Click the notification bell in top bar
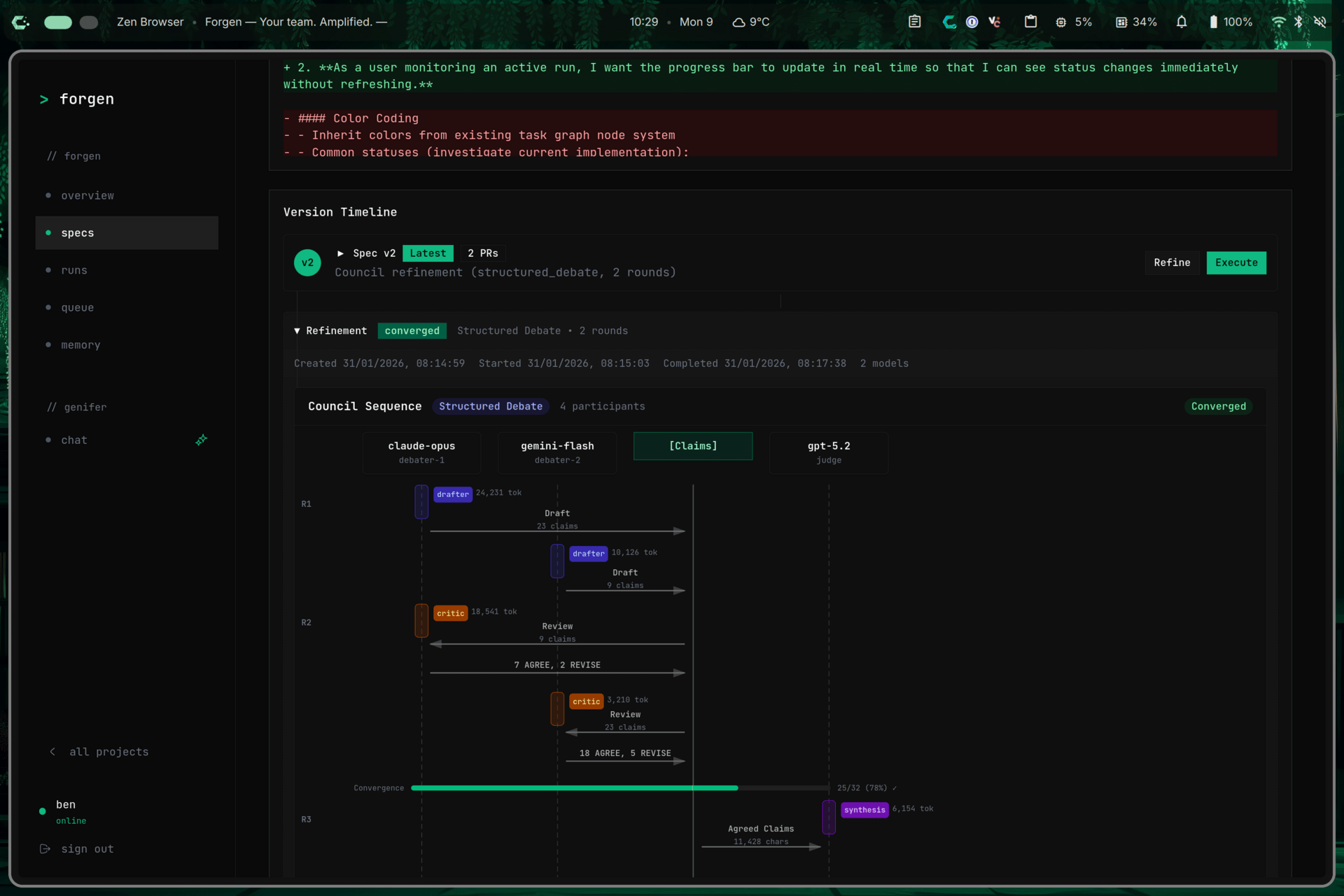This screenshot has width=1344, height=896. pos(1182,22)
